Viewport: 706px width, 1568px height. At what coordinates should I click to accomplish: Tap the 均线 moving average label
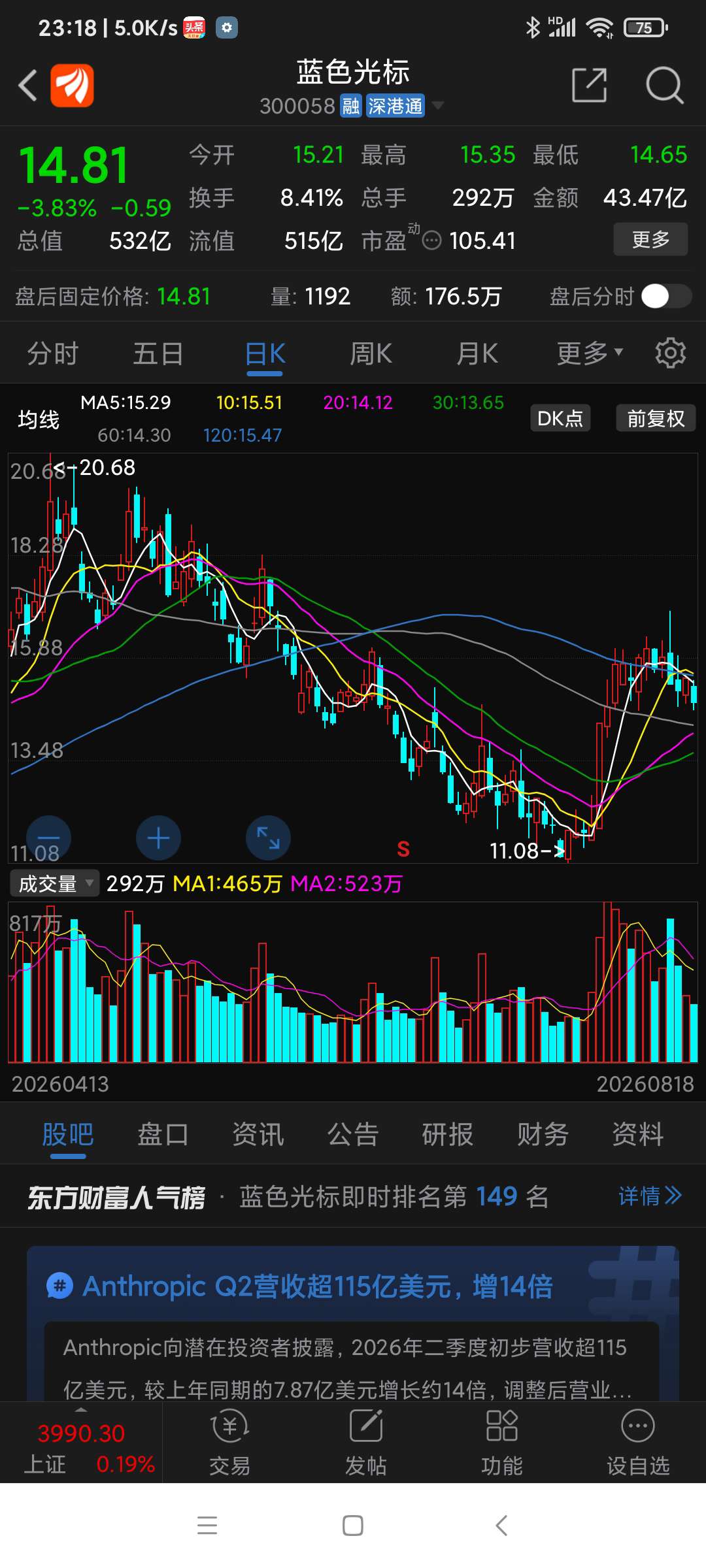(39, 419)
